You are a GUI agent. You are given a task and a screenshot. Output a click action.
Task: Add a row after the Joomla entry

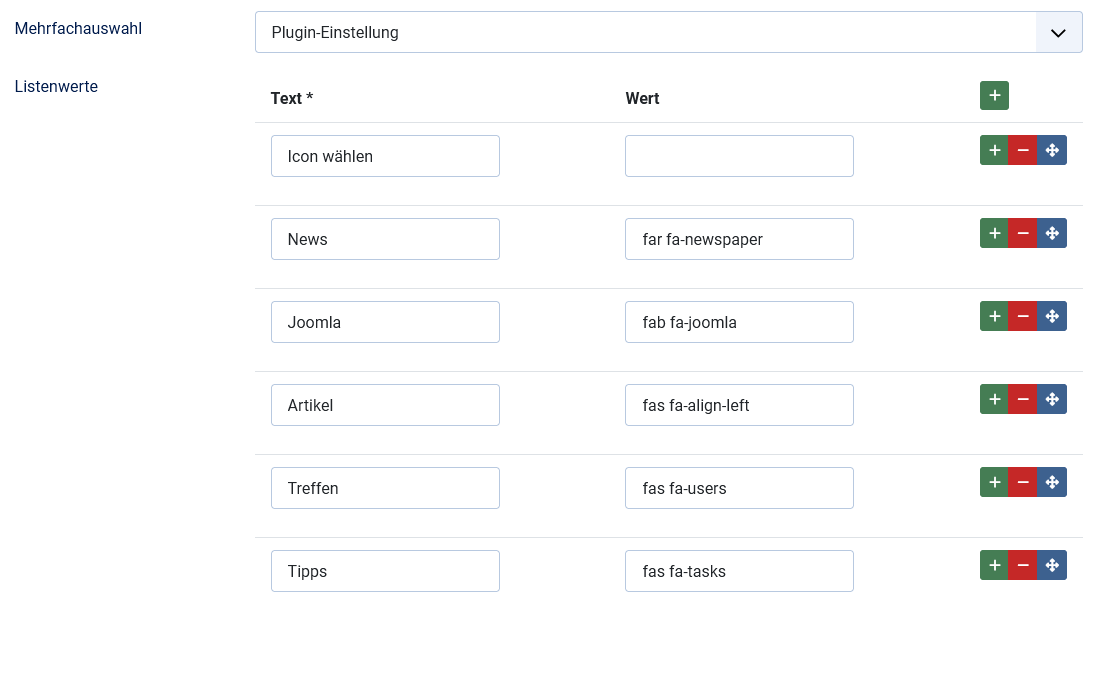[x=994, y=316]
